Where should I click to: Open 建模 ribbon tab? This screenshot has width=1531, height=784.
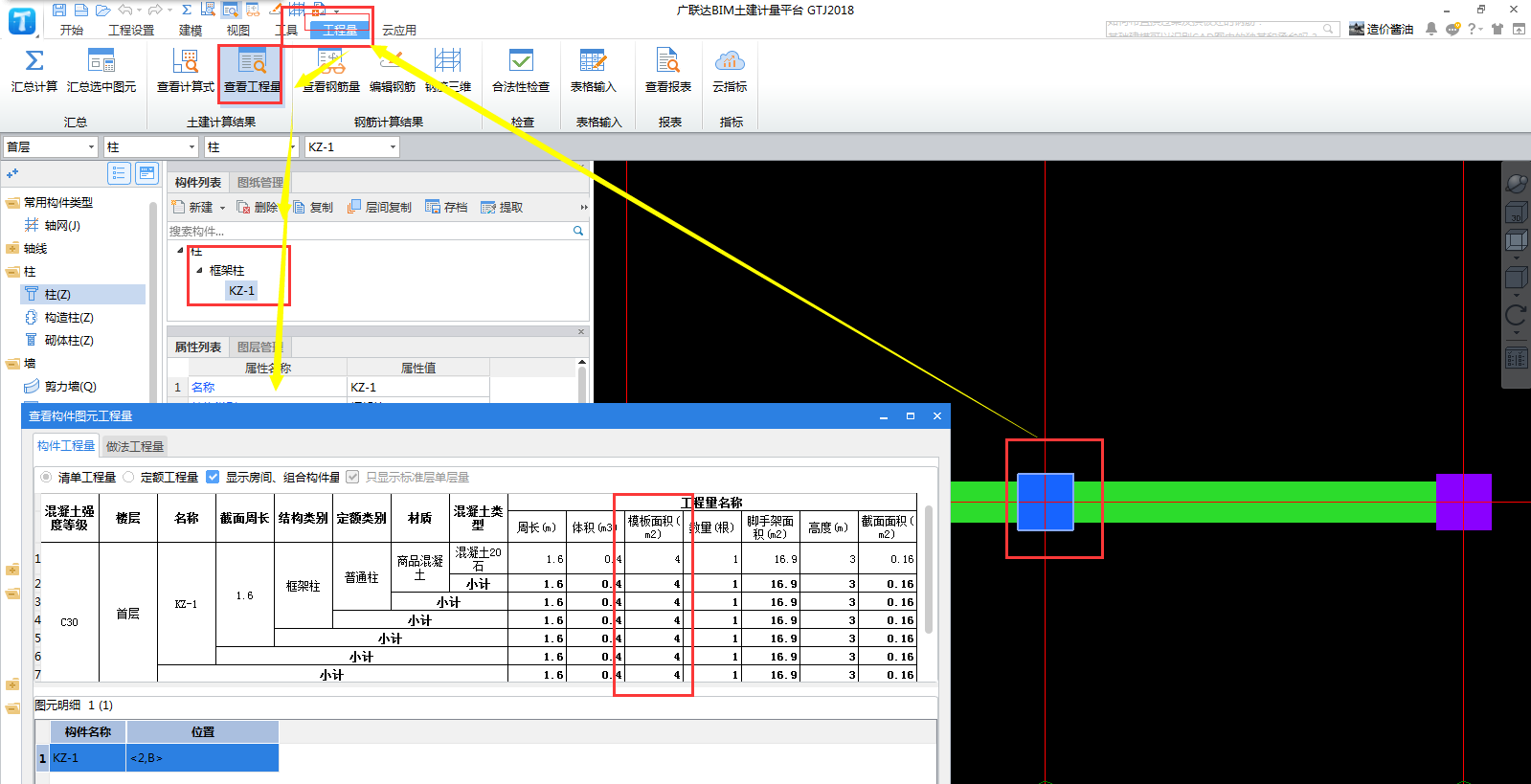click(x=191, y=30)
